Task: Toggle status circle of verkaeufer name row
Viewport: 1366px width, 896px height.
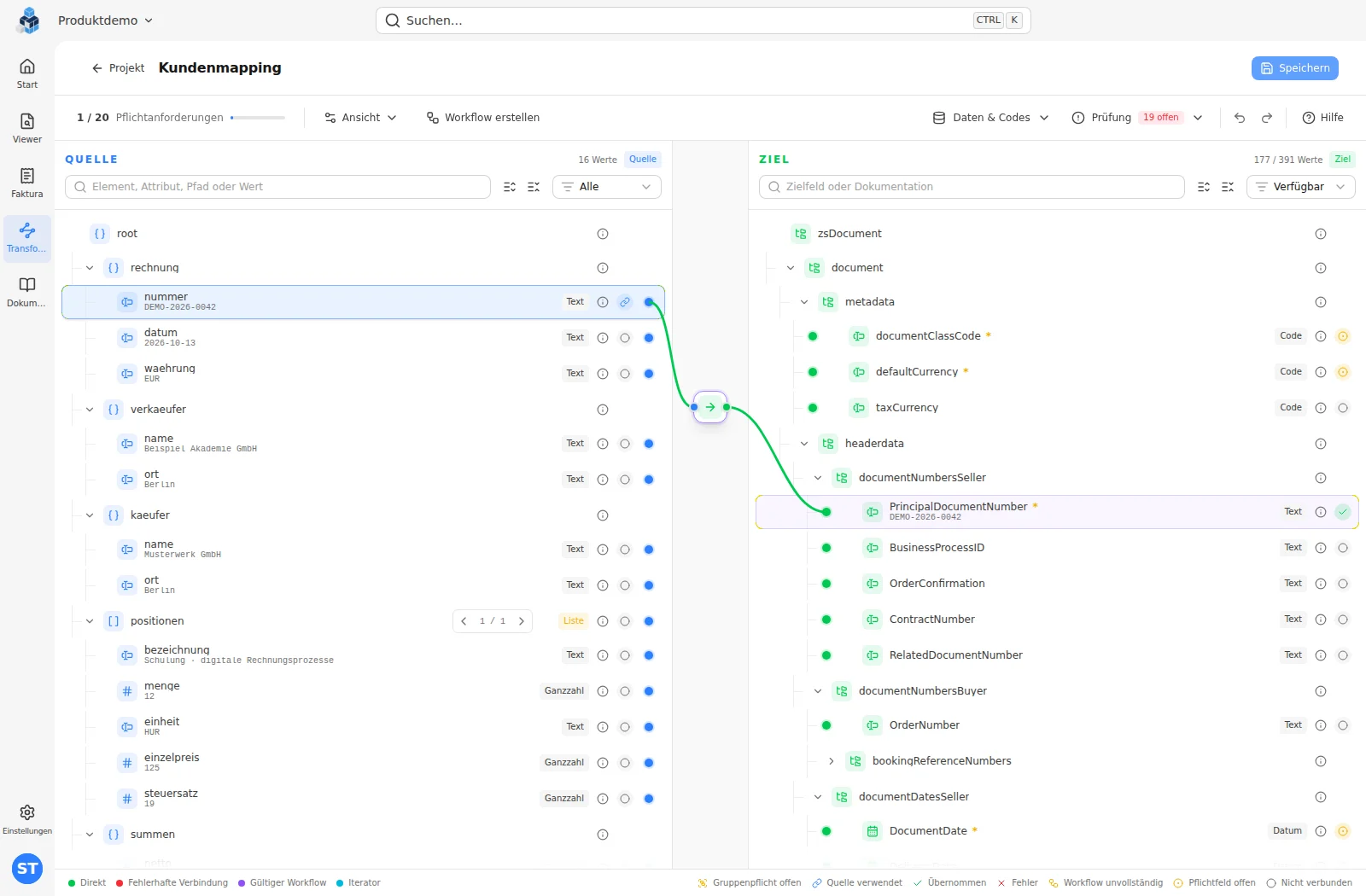Action: pyautogui.click(x=625, y=444)
